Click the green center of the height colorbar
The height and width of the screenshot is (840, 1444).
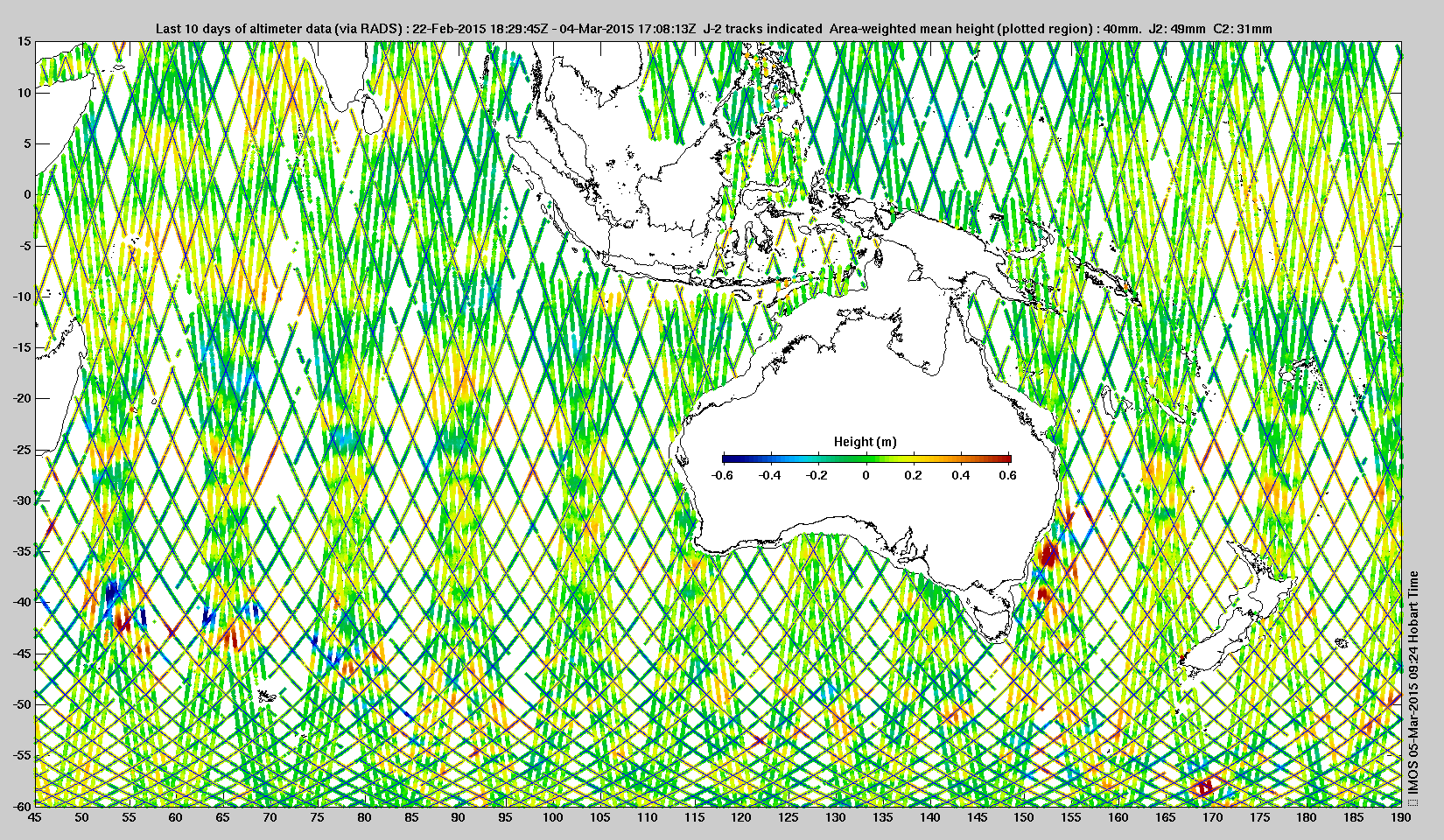[866, 458]
